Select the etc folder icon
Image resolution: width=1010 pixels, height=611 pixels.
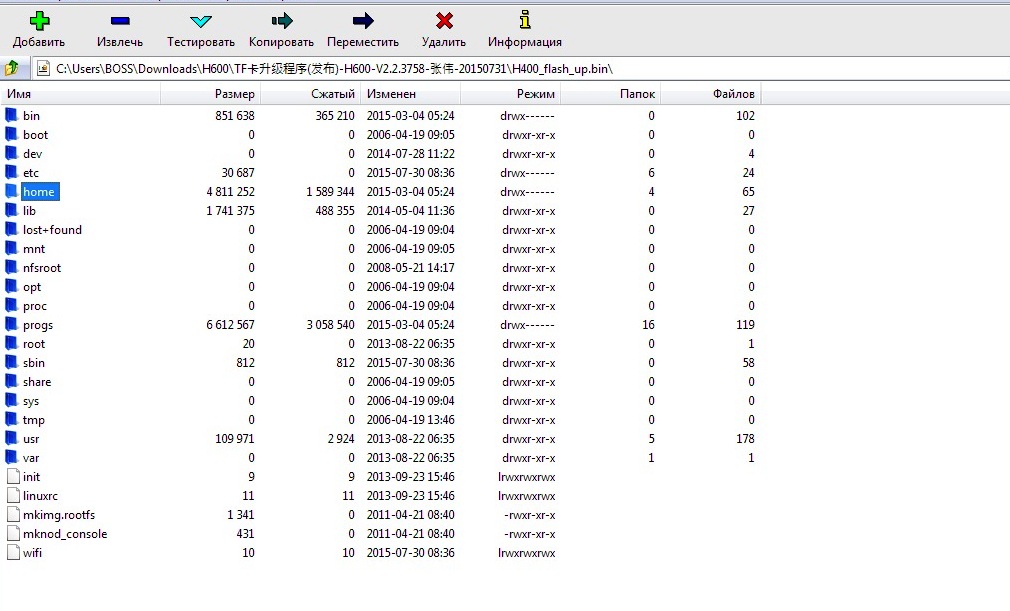click(12, 173)
